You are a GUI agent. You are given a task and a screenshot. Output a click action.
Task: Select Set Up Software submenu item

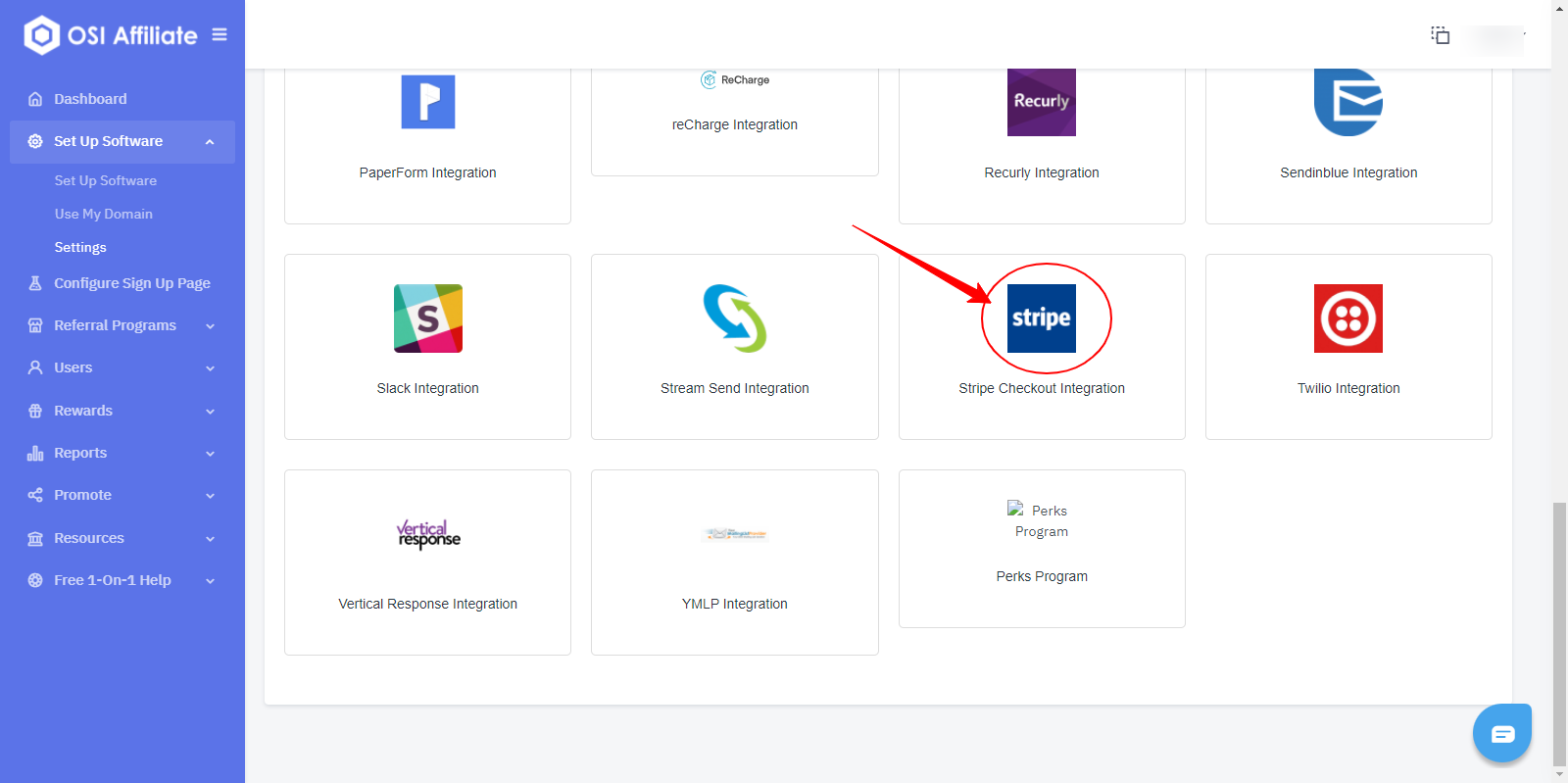coord(106,180)
